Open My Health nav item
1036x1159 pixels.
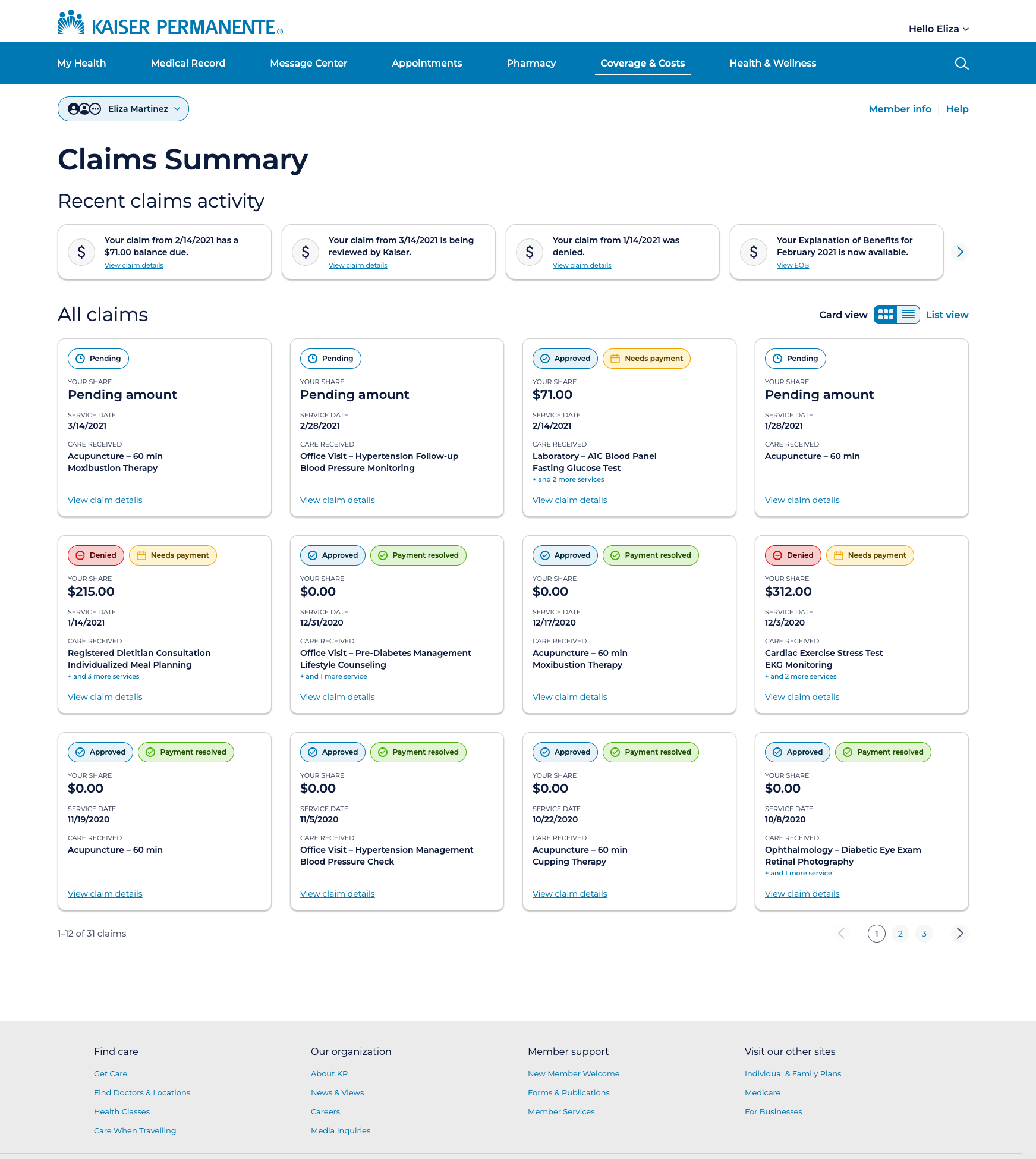(x=81, y=63)
